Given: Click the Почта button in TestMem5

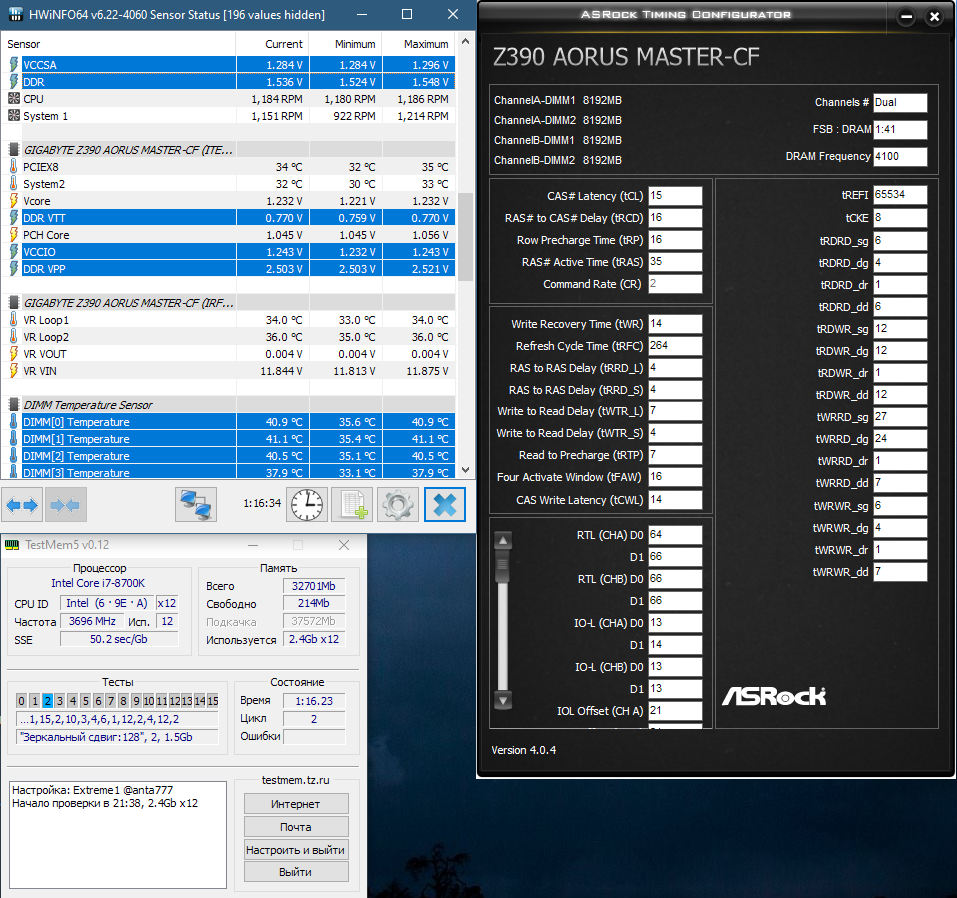Looking at the screenshot, I should coord(296,827).
